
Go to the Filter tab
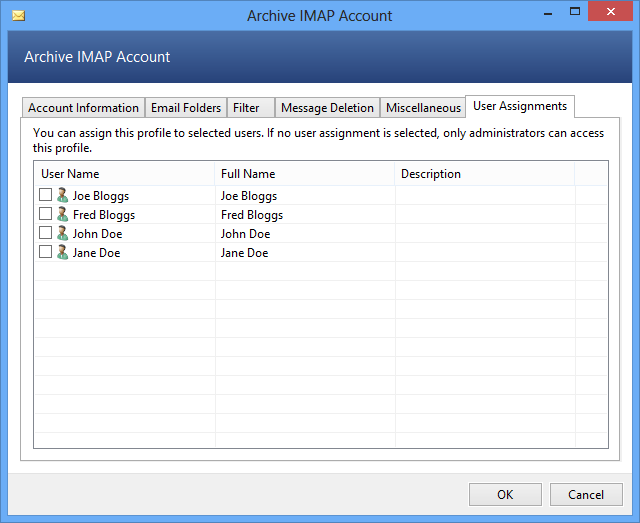[x=246, y=108]
